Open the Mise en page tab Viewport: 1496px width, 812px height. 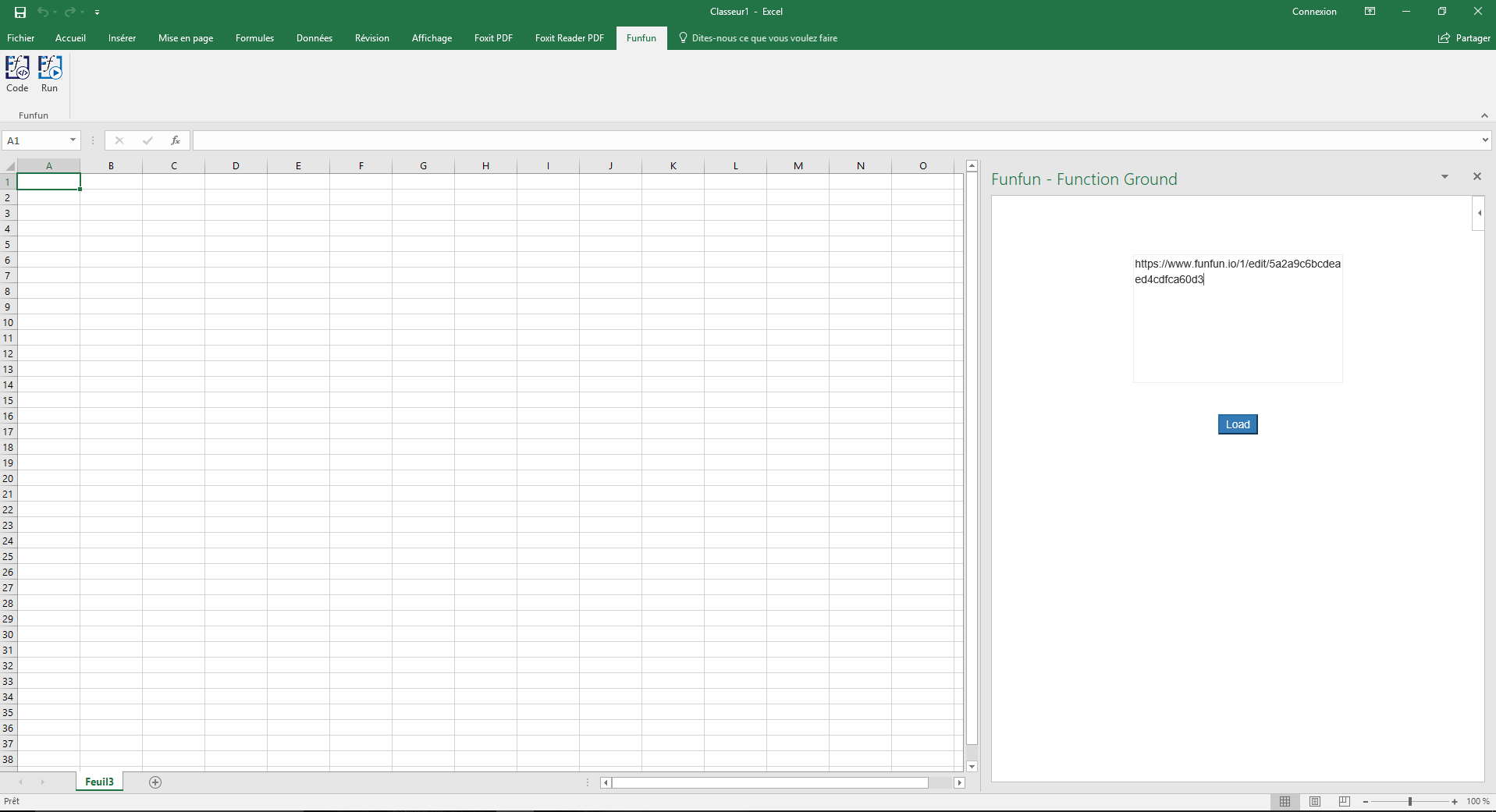click(186, 38)
